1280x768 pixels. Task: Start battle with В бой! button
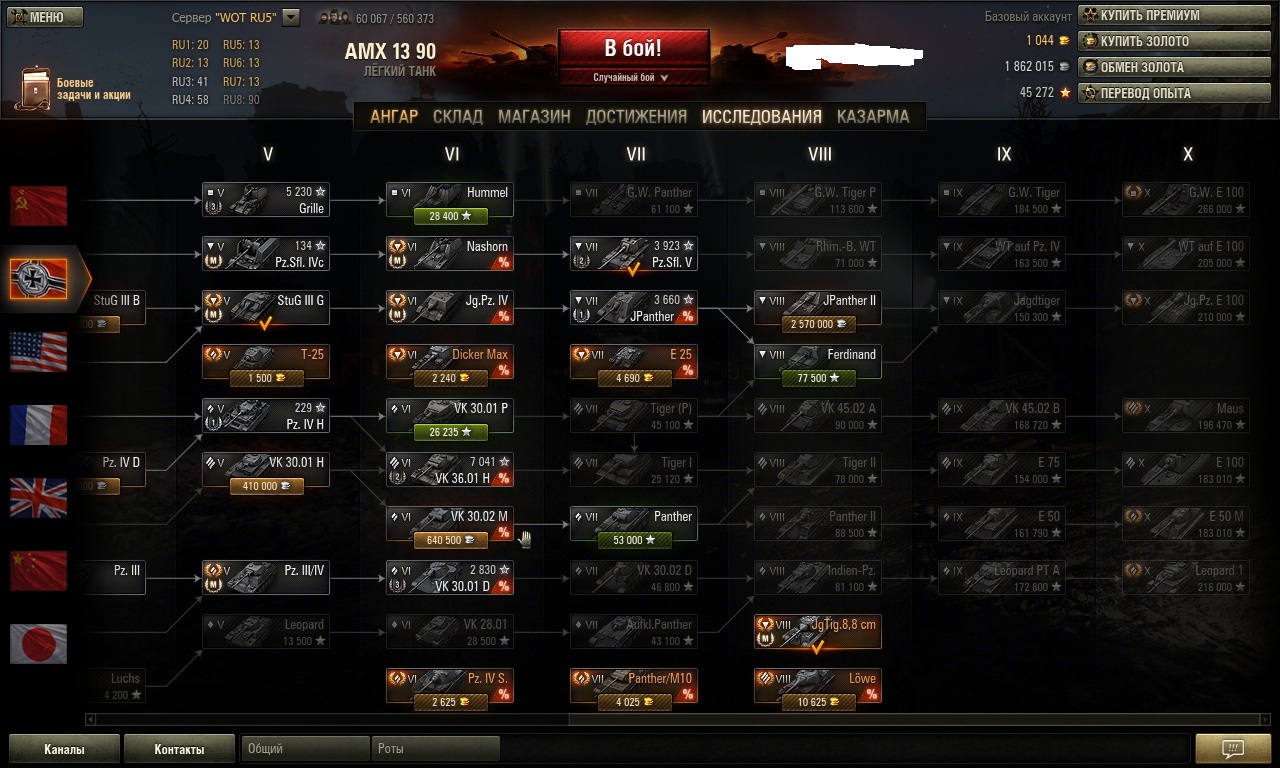tap(633, 48)
